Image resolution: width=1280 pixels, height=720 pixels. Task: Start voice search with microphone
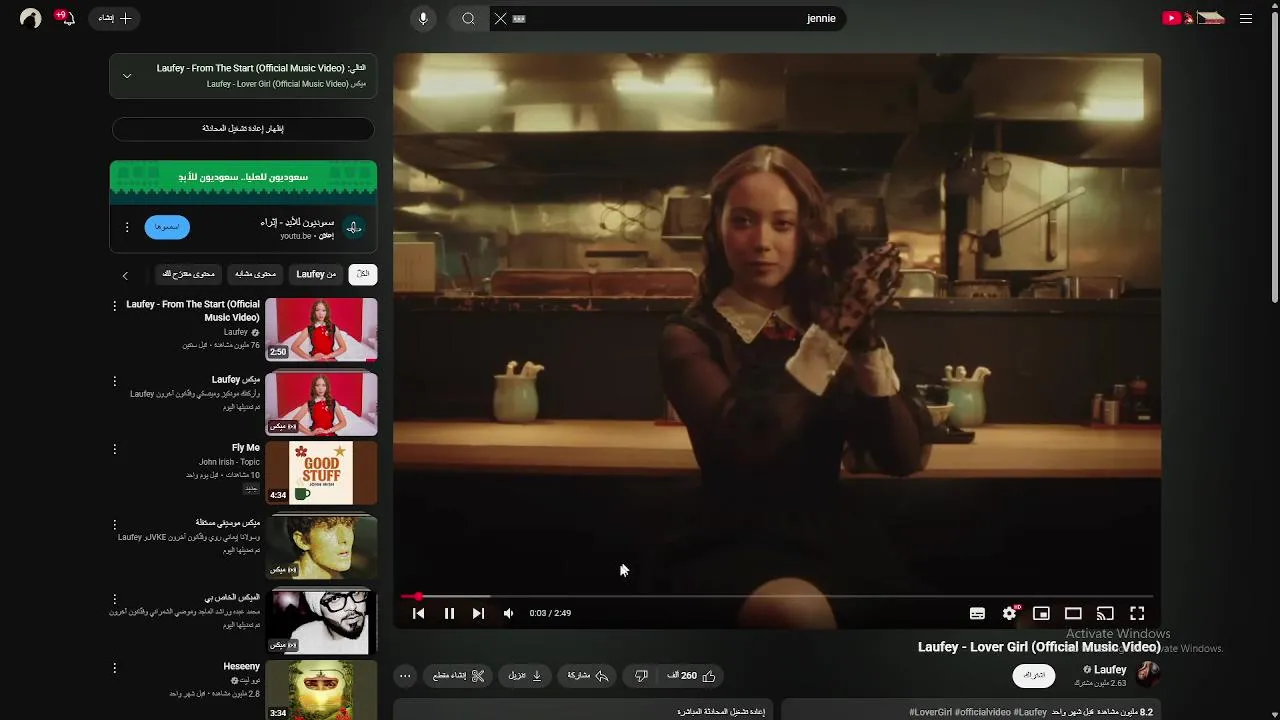[423, 18]
